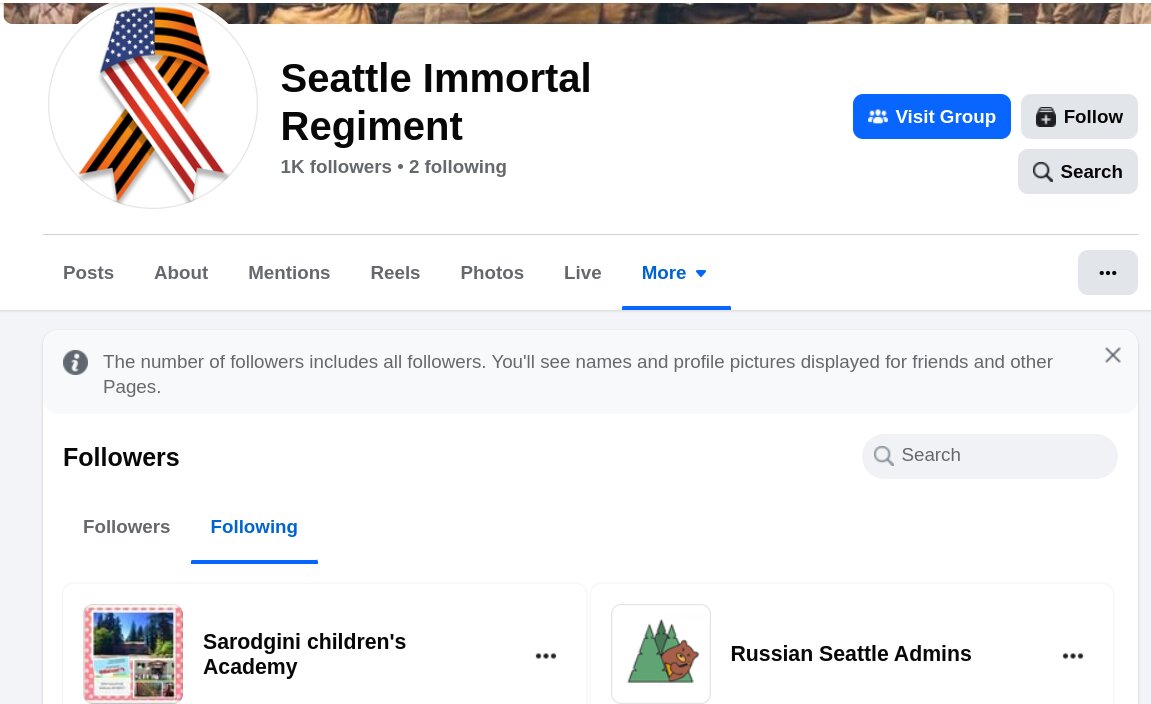The width and height of the screenshot is (1151, 704).
Task: Switch to the Followers sub-tab
Action: point(126,527)
